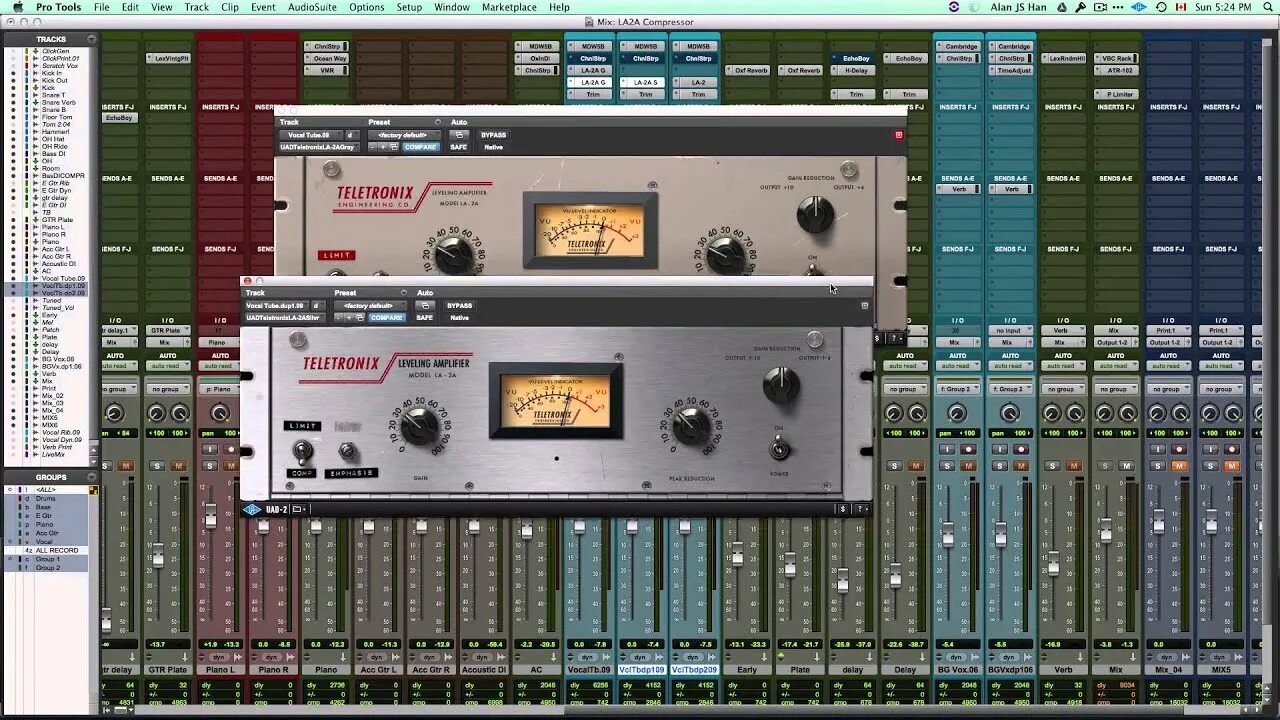Open the Groups list popup menu arrow
This screenshot has height=720, width=1280.
click(92, 477)
